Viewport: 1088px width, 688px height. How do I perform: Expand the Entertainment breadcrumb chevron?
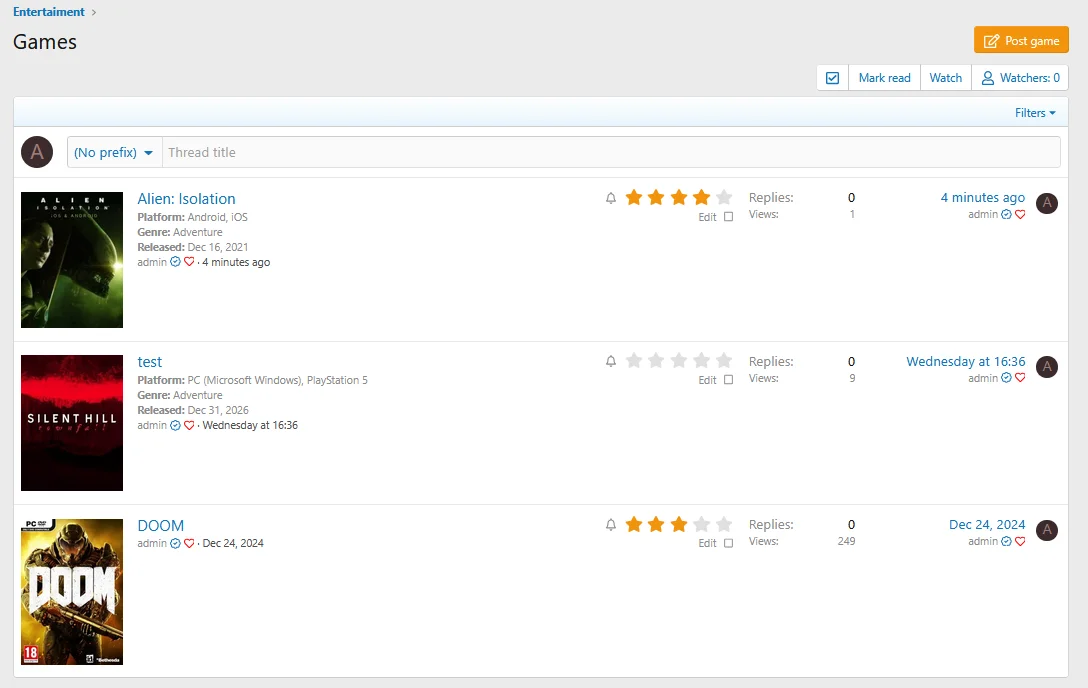(x=92, y=12)
